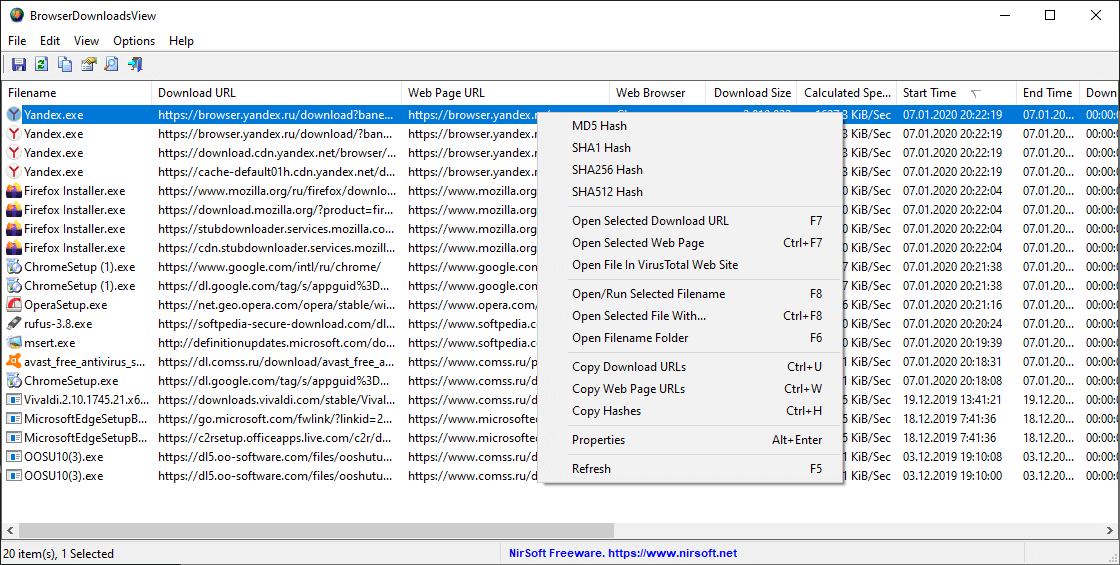Image resolution: width=1120 pixels, height=565 pixels.
Task: Sort by the Download Size column header
Action: pyautogui.click(x=751, y=93)
